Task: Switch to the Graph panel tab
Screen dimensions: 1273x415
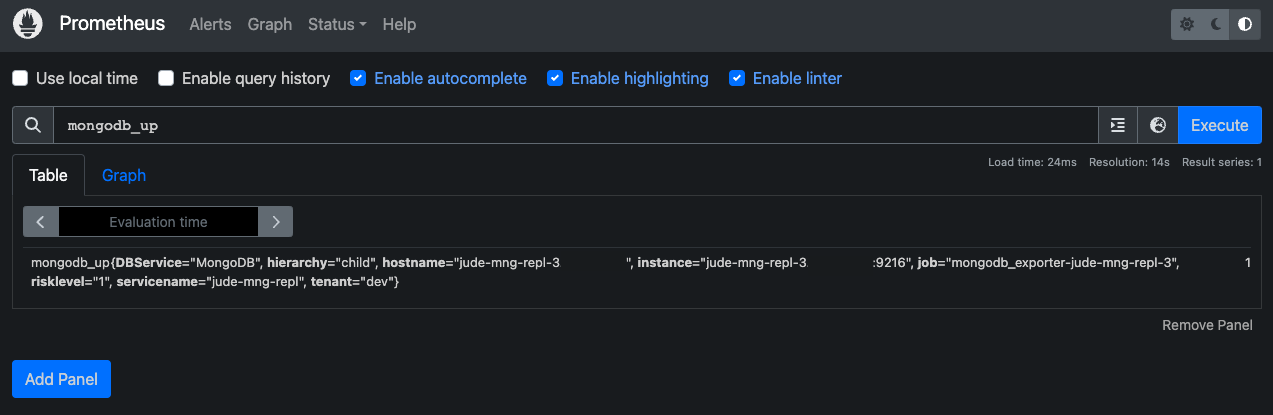Action: click(124, 175)
